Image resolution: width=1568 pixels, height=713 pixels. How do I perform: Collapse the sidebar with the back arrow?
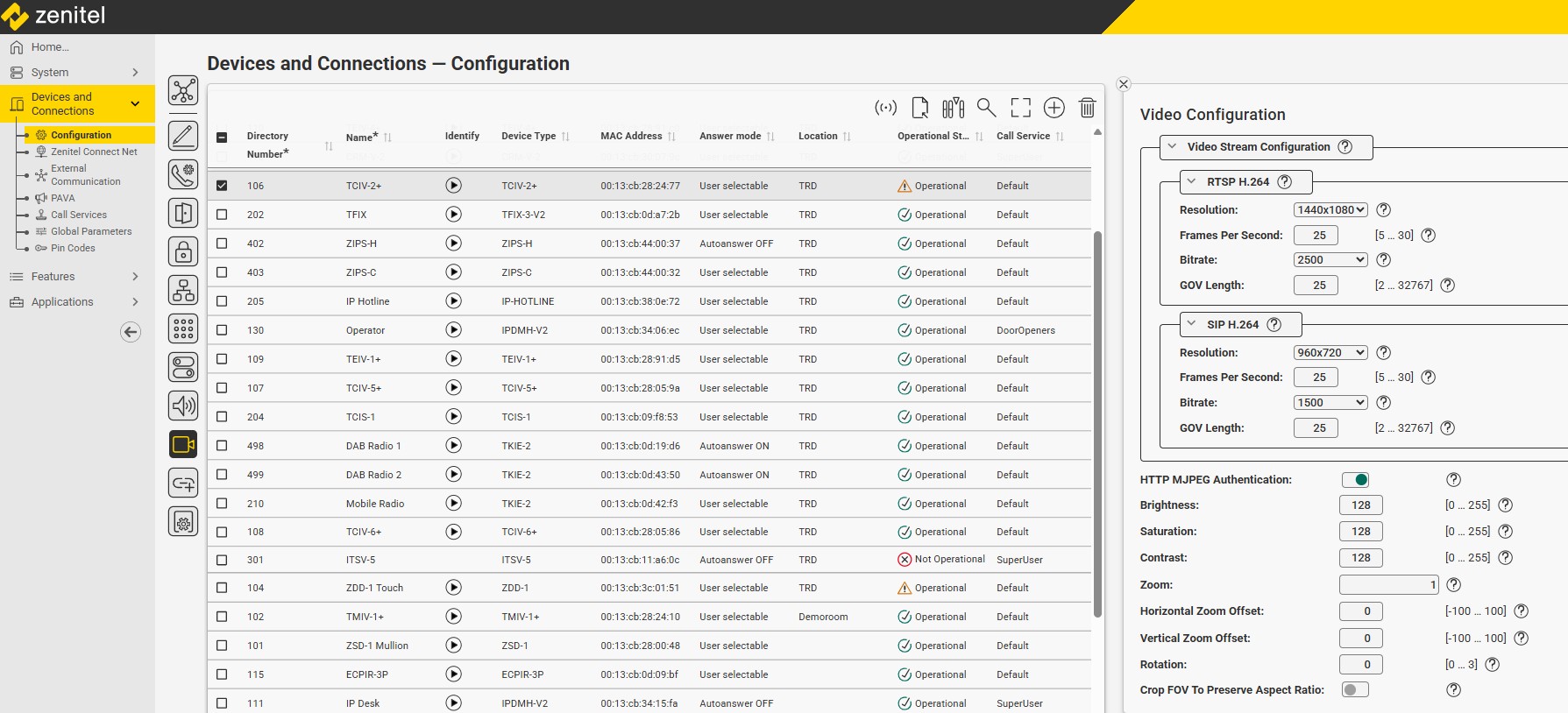pos(131,332)
